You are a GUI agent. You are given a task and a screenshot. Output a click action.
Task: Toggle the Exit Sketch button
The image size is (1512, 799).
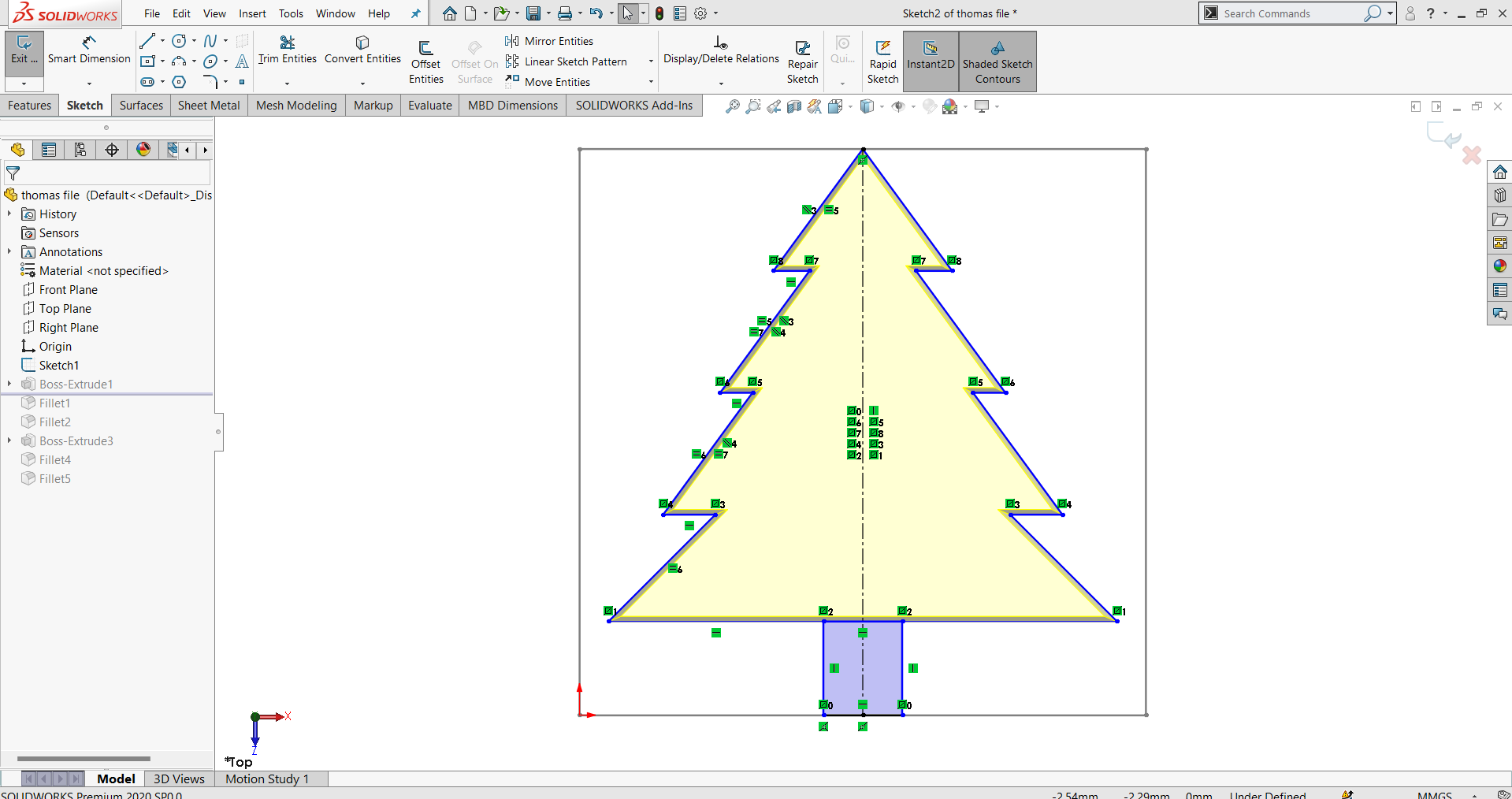[x=24, y=52]
